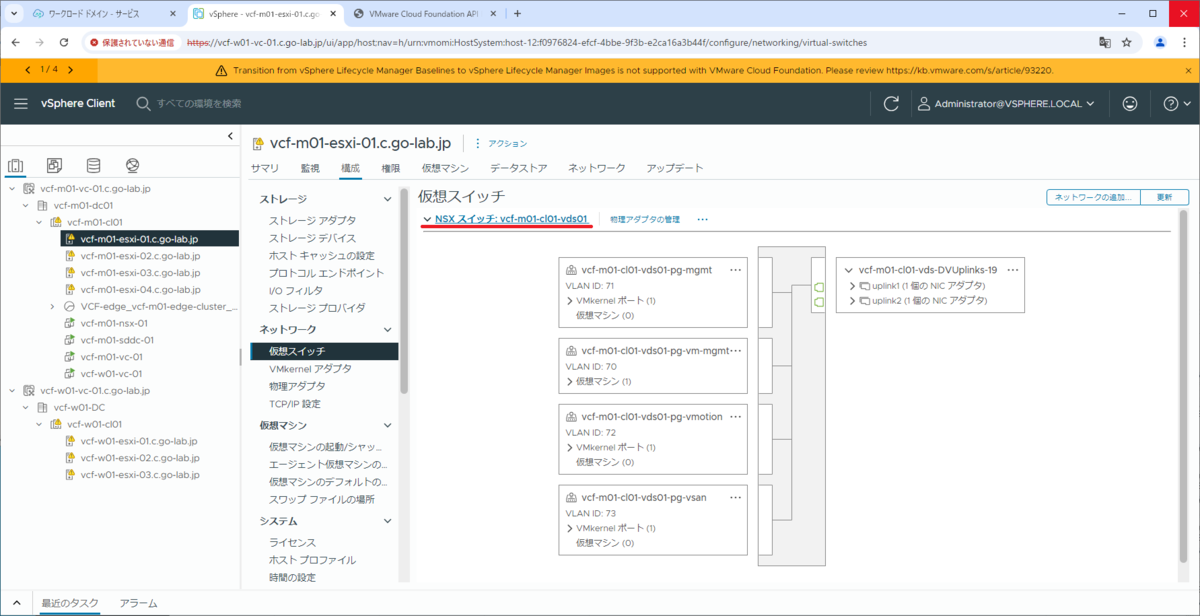Viewport: 1200px width, 616px height.
Task: Open the 仮想マシン tab
Action: [445, 168]
